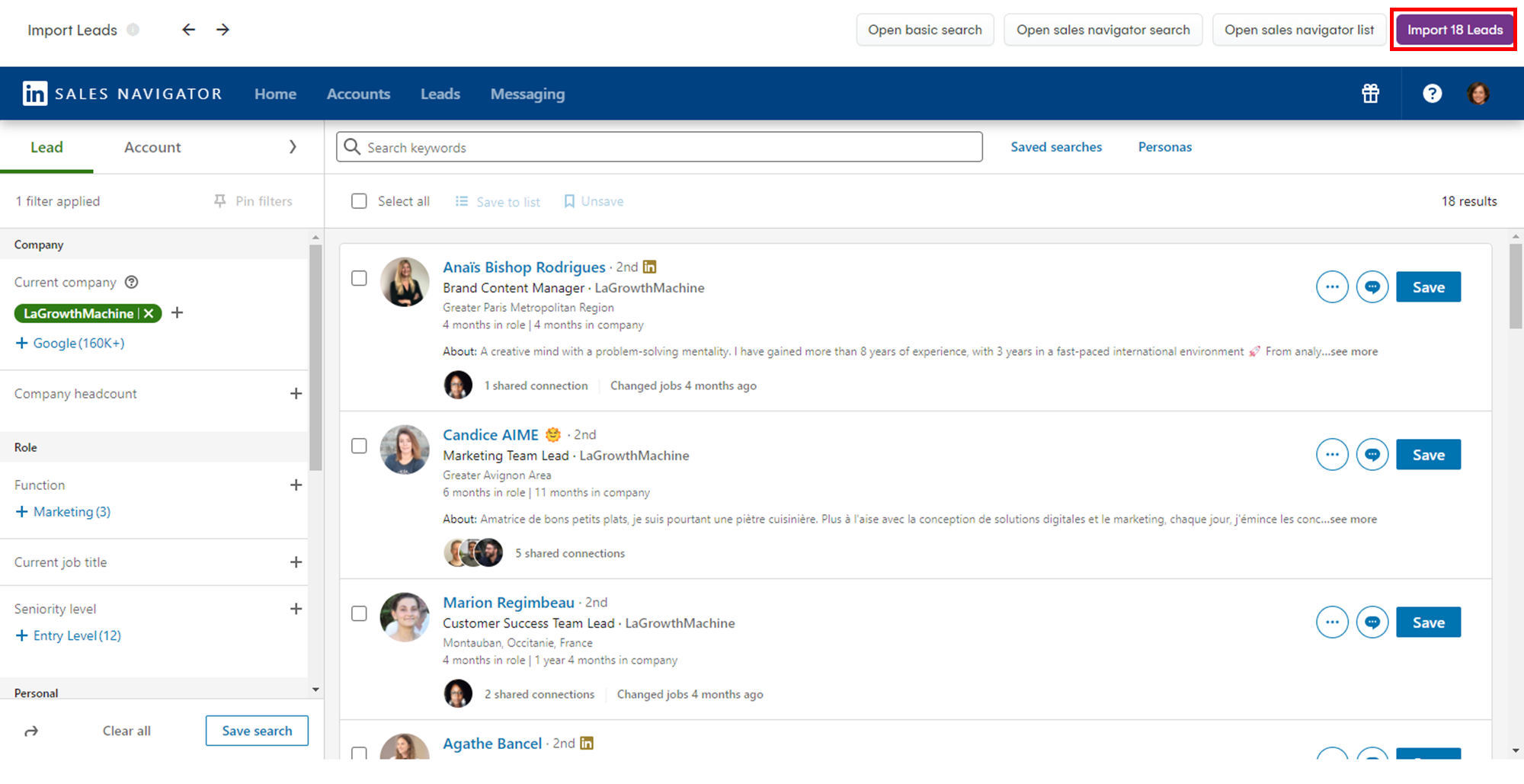Open more options for Marion Regimbeau
The width and height of the screenshot is (1524, 784).
[1332, 622]
